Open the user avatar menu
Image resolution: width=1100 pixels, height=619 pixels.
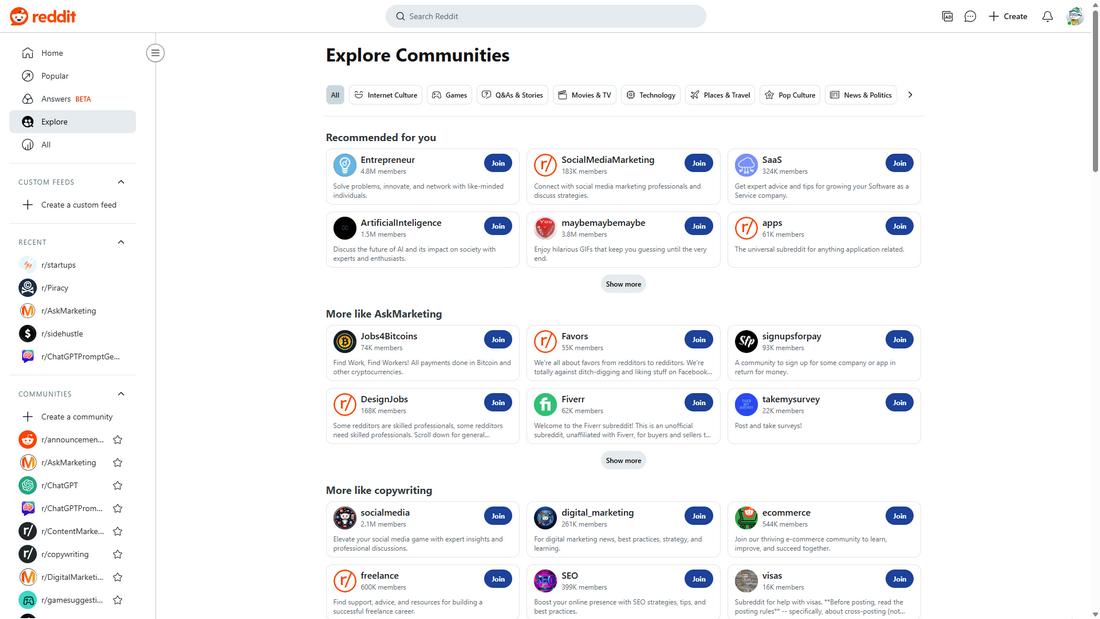tap(1074, 16)
